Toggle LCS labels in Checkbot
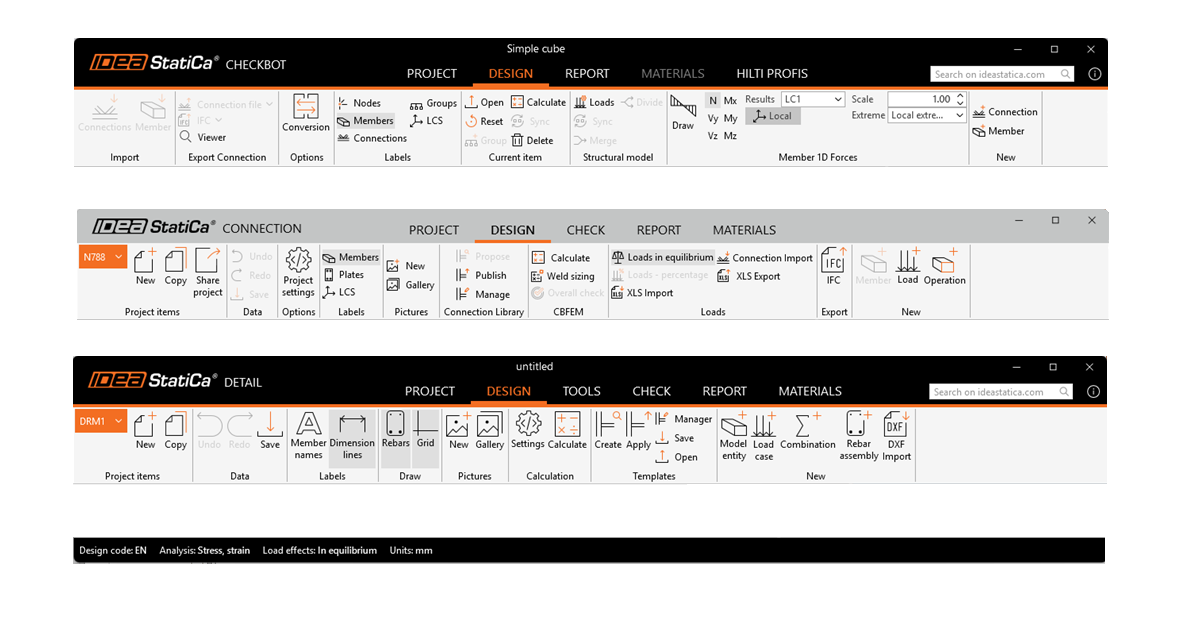The image size is (1200, 630). click(x=426, y=121)
